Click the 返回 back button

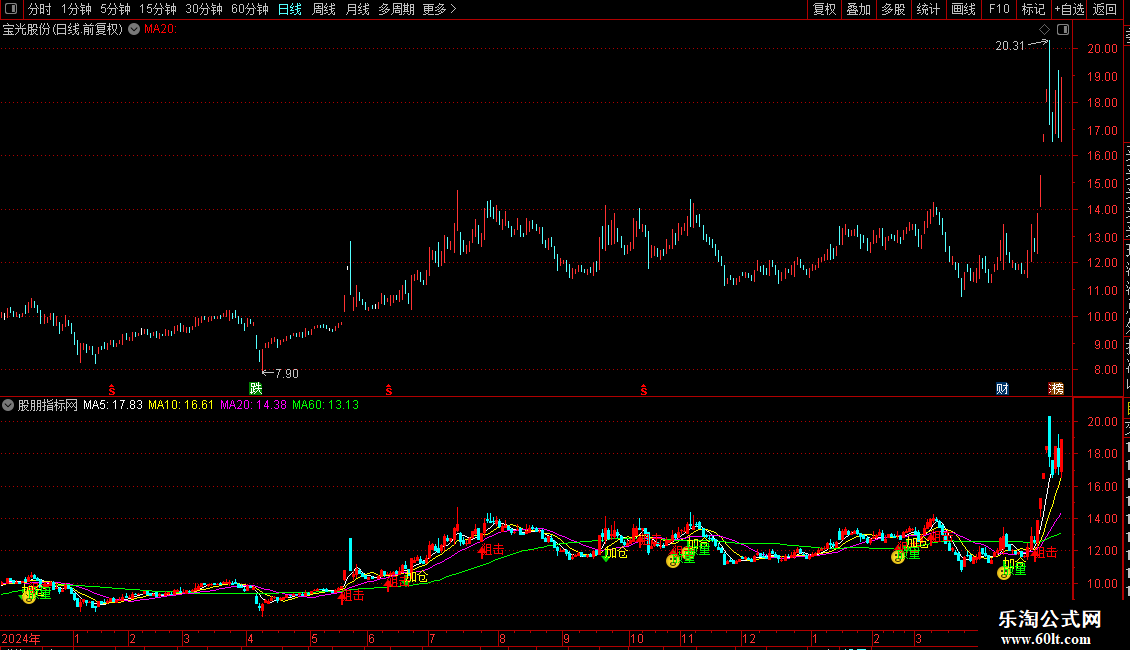pyautogui.click(x=1105, y=9)
